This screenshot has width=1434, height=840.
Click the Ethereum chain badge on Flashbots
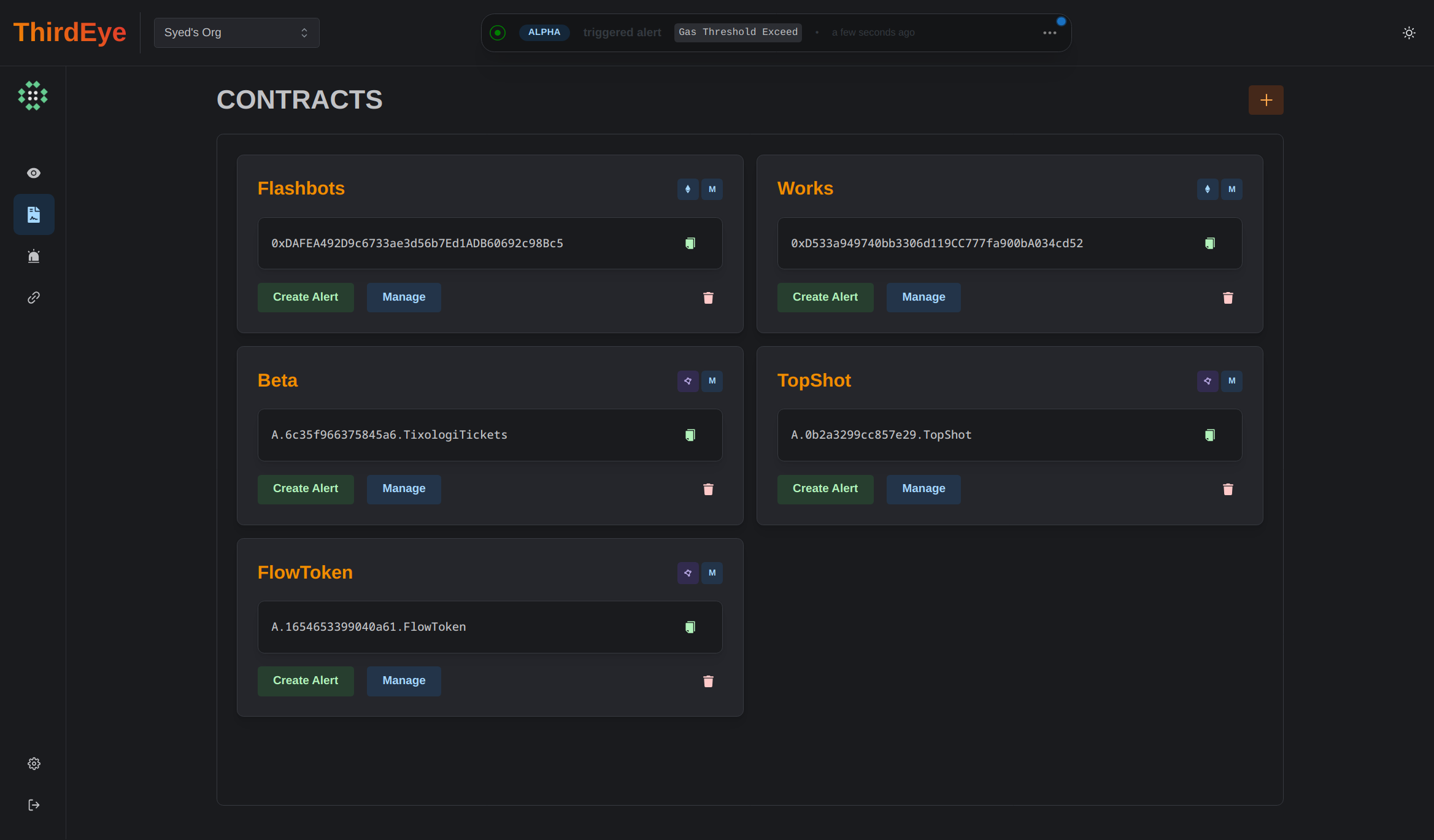tap(687, 189)
